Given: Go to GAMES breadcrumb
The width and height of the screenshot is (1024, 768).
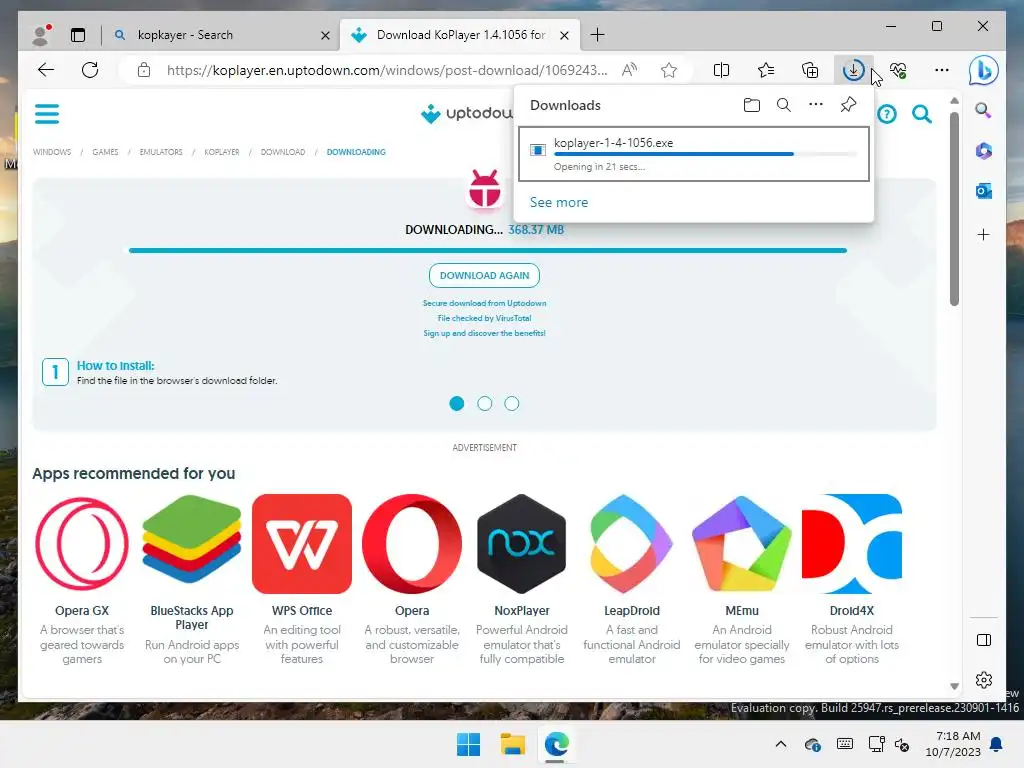Looking at the screenshot, I should [105, 152].
